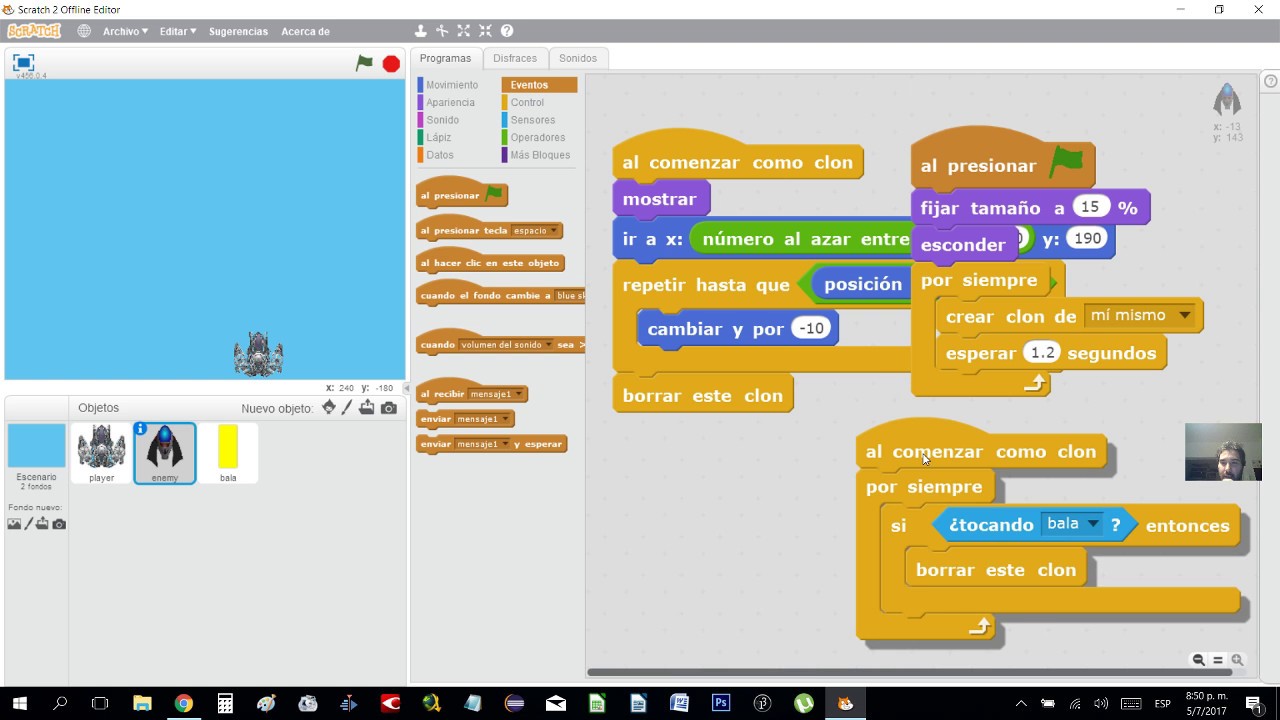Open Photoshop from the Windows taskbar

pos(721,703)
